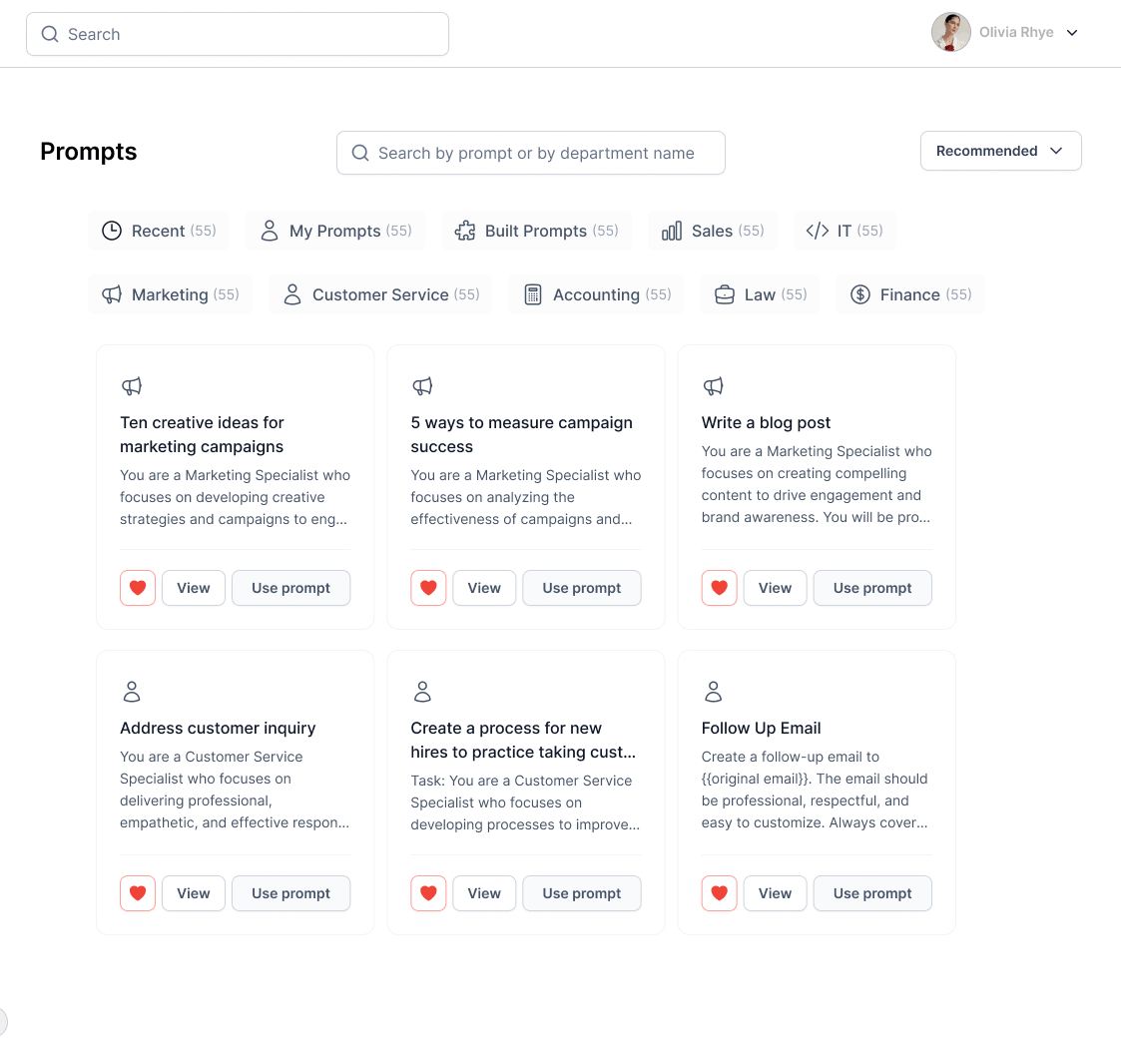Click Olivia Rhye's profile avatar

tap(950, 32)
